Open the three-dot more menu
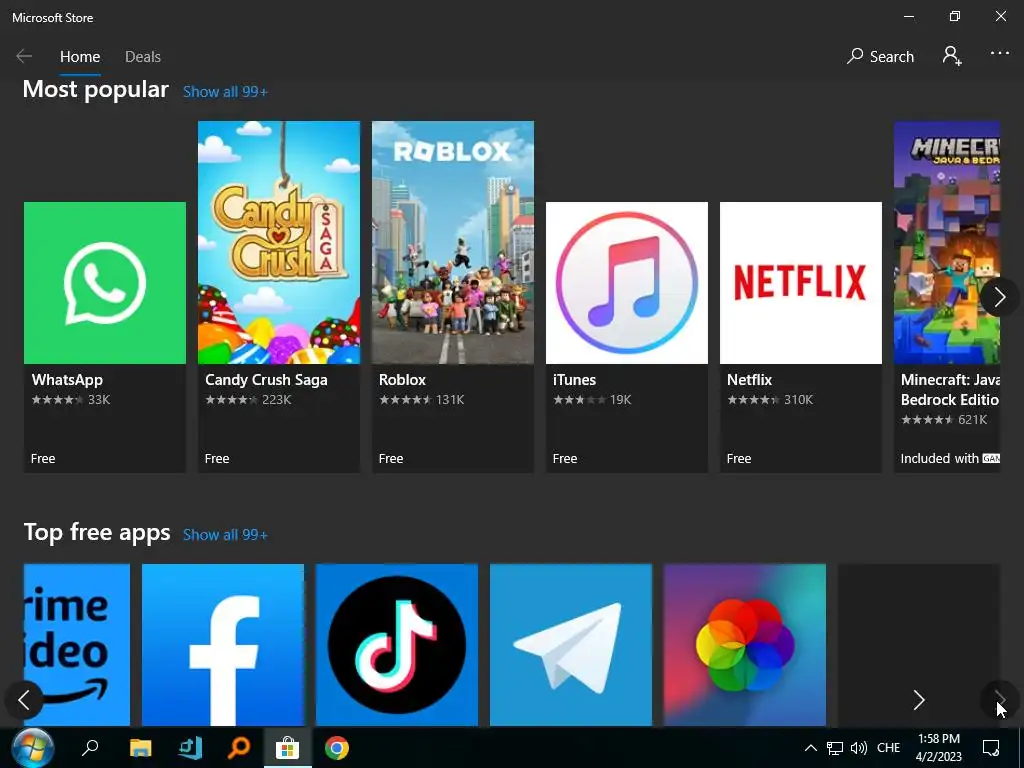This screenshot has height=768, width=1024. pos(999,54)
